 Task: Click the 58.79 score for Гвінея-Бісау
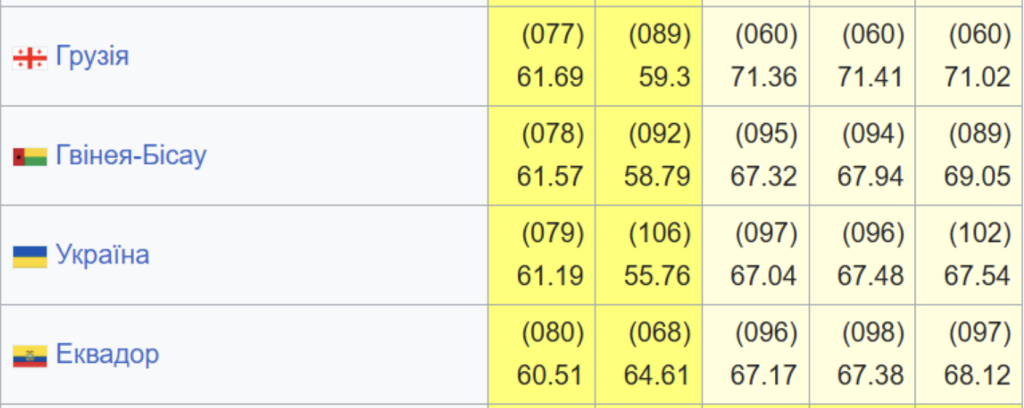click(658, 177)
